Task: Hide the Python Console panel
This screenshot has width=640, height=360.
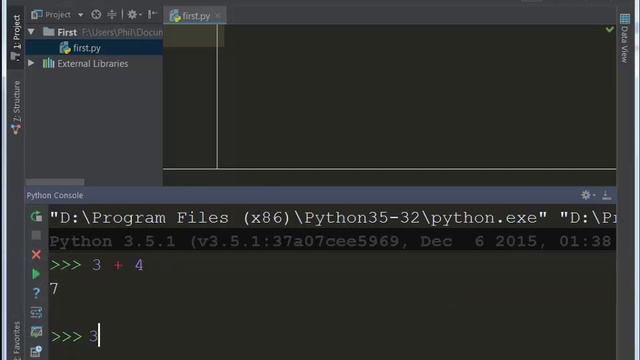Action: pos(607,195)
